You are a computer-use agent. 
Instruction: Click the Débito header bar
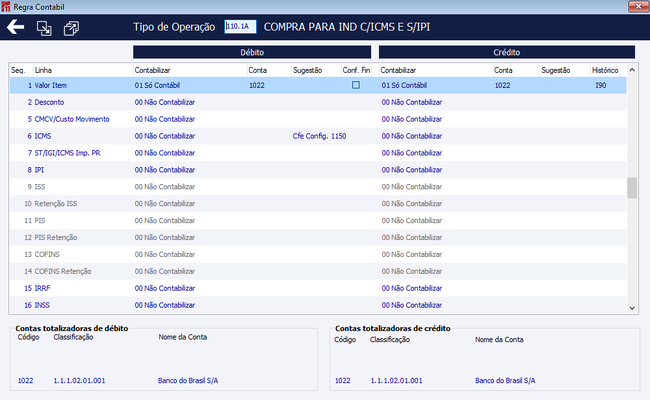[x=252, y=52]
